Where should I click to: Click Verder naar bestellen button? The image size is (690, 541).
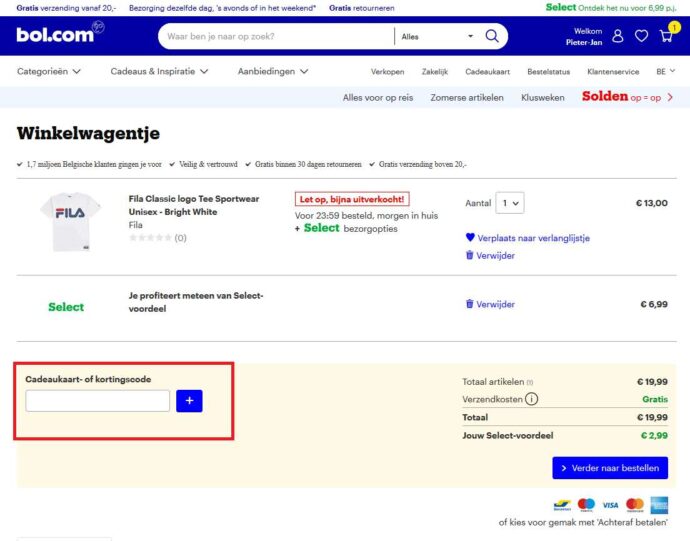click(610, 468)
